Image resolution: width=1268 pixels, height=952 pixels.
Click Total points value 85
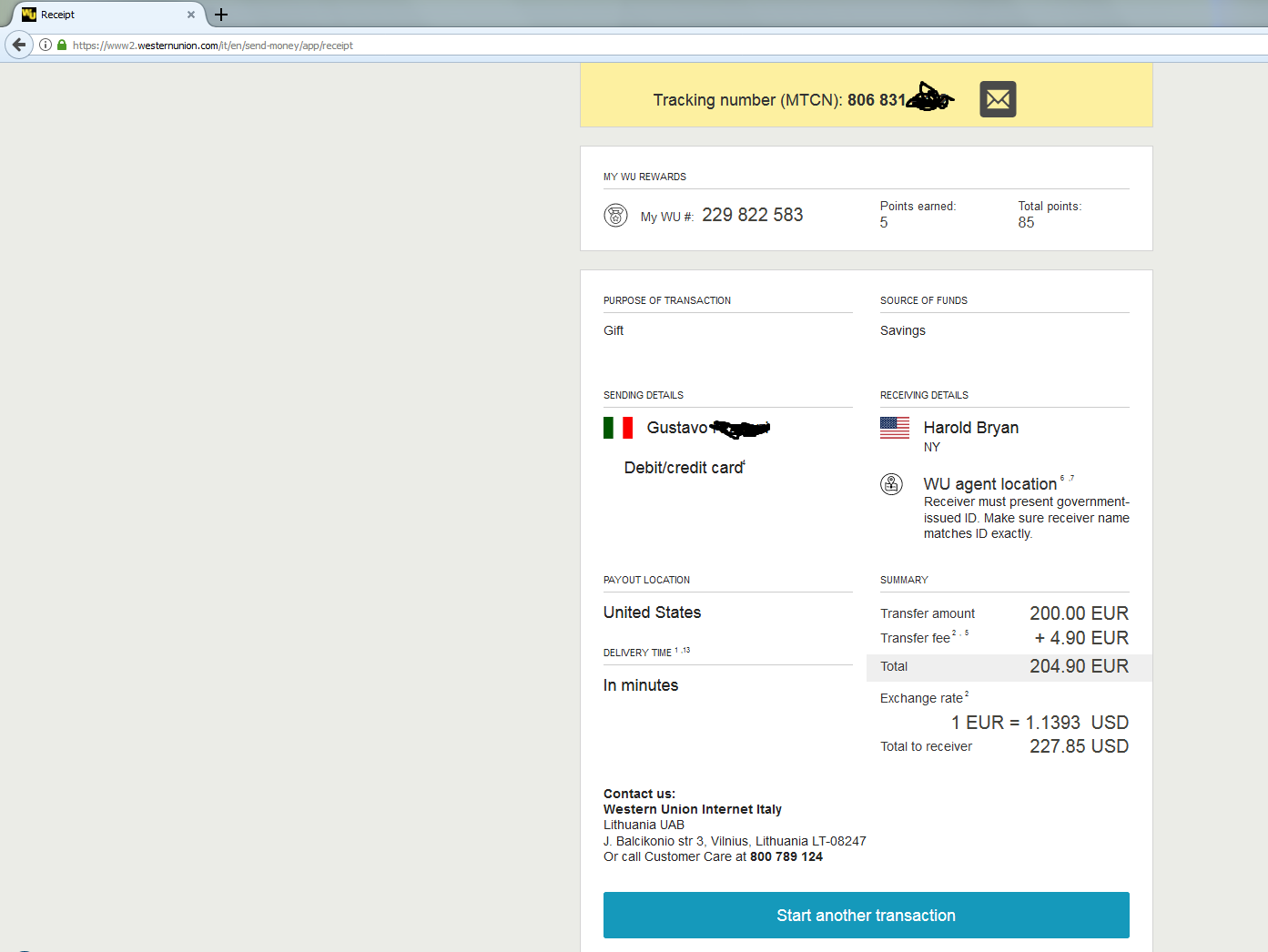coord(1027,223)
